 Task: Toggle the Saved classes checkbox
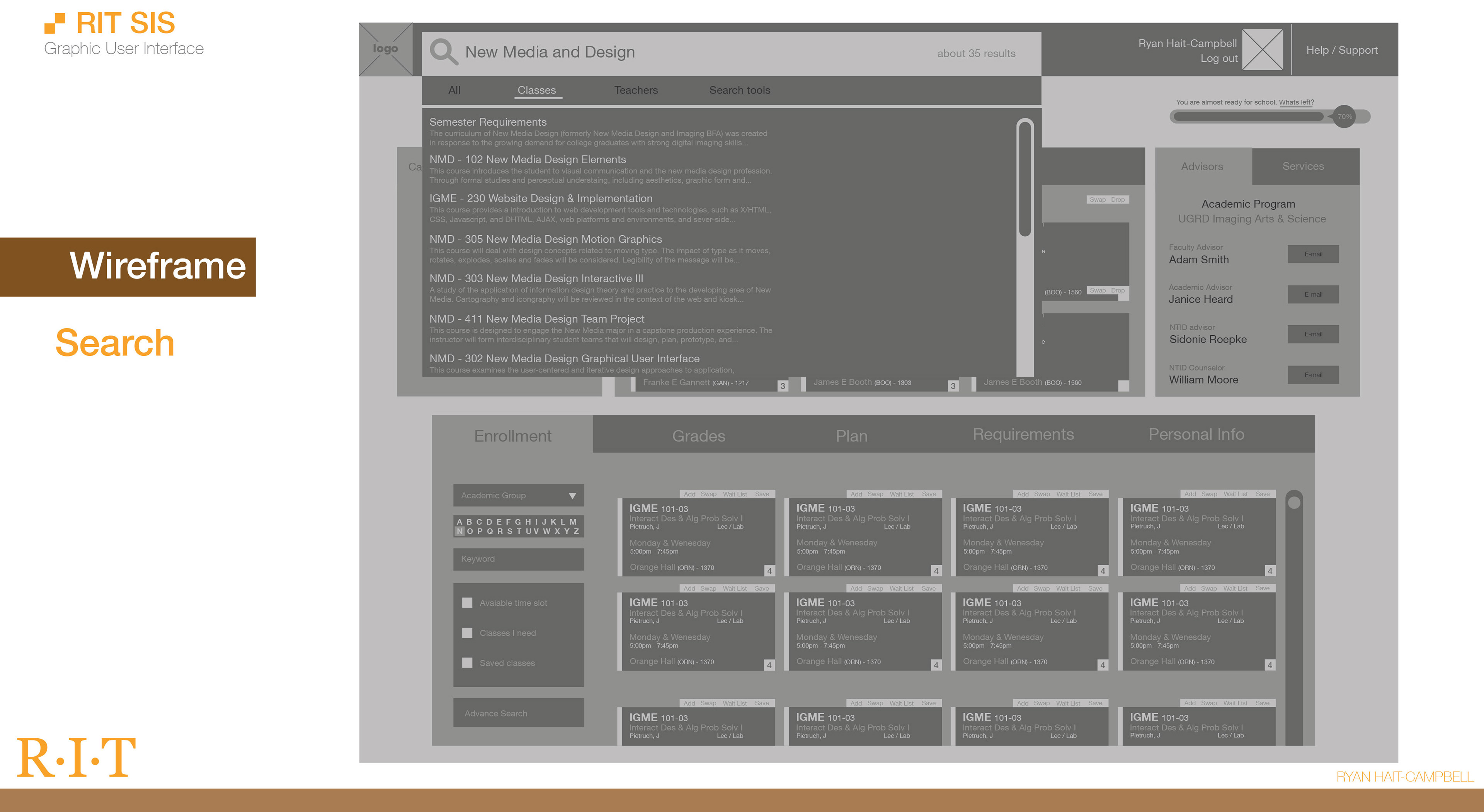(x=467, y=663)
